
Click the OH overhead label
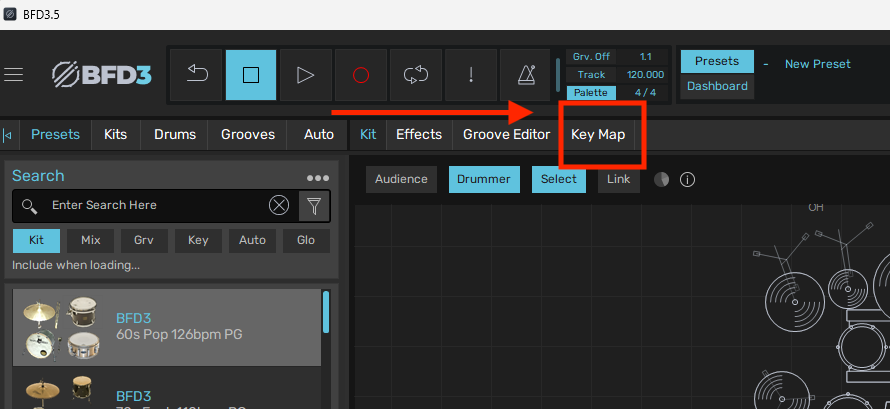pyautogui.click(x=816, y=208)
